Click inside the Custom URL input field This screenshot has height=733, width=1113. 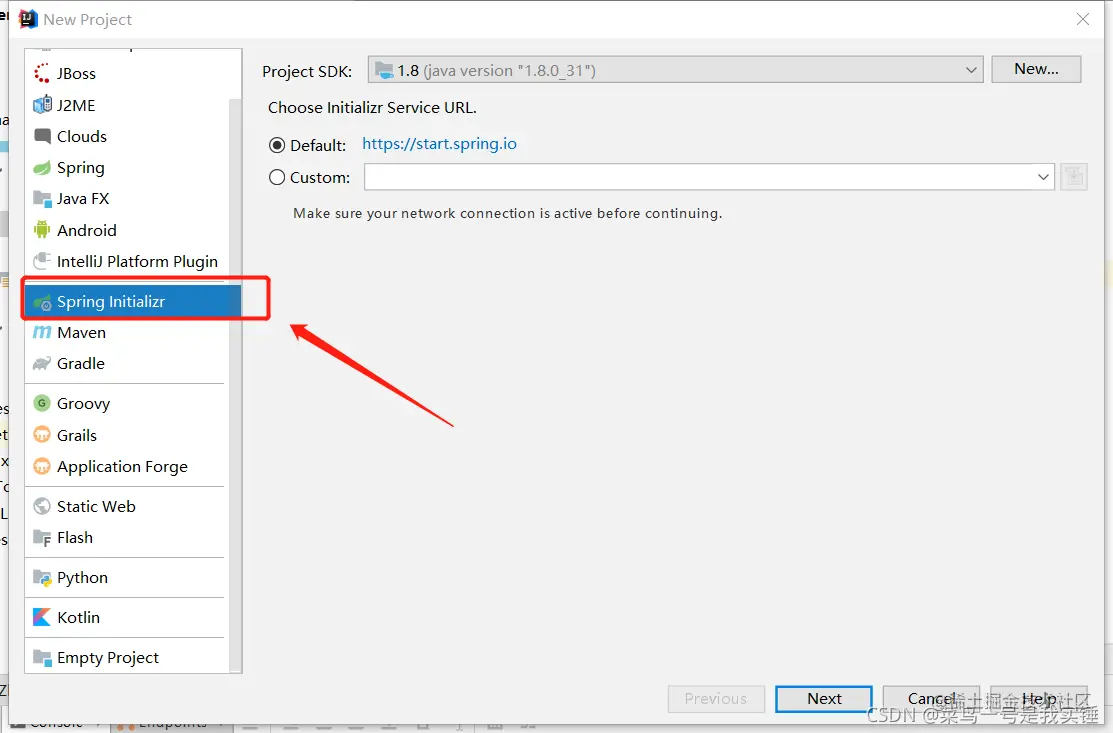coord(699,177)
